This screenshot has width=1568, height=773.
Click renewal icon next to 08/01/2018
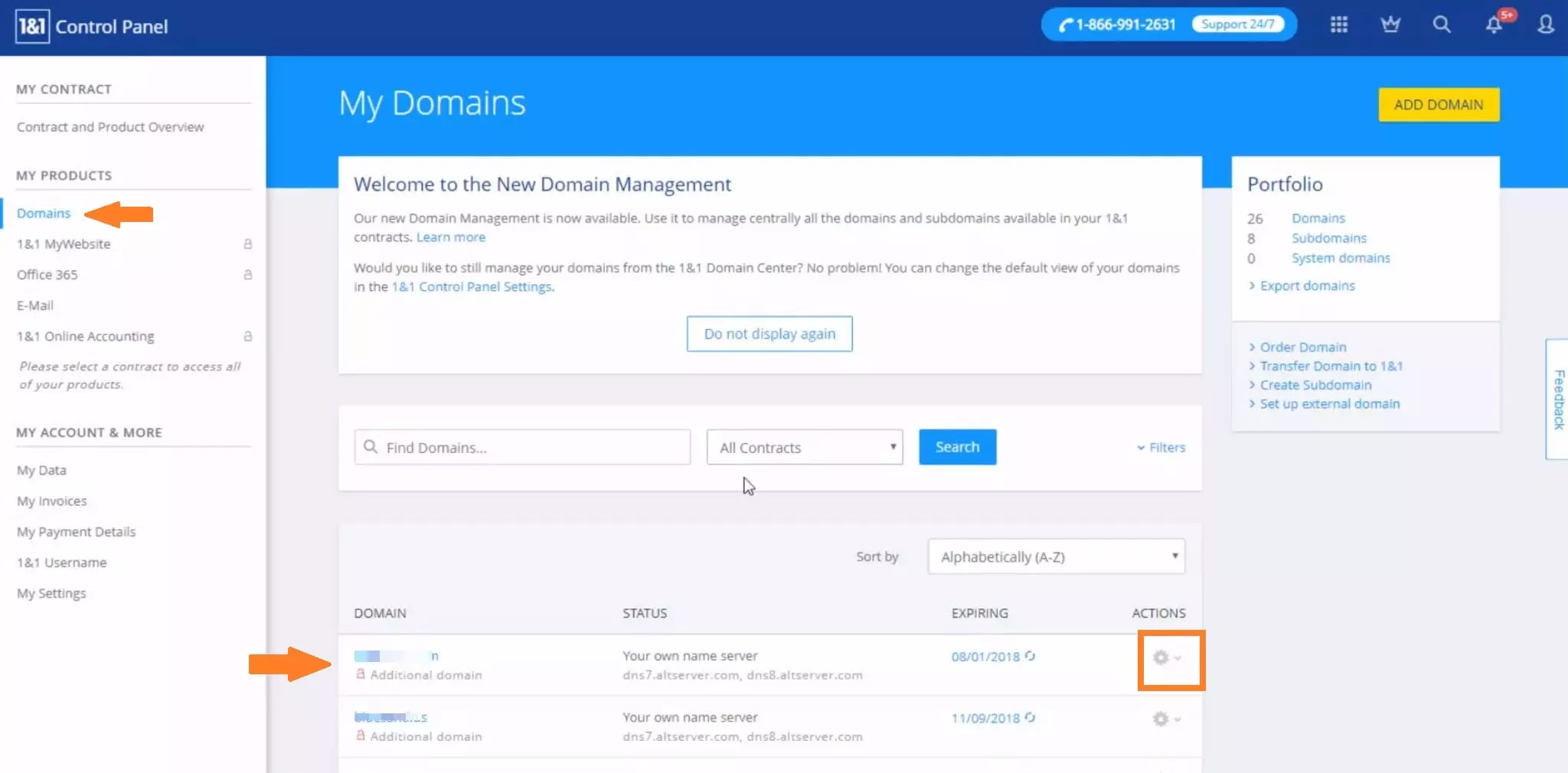click(x=1030, y=656)
